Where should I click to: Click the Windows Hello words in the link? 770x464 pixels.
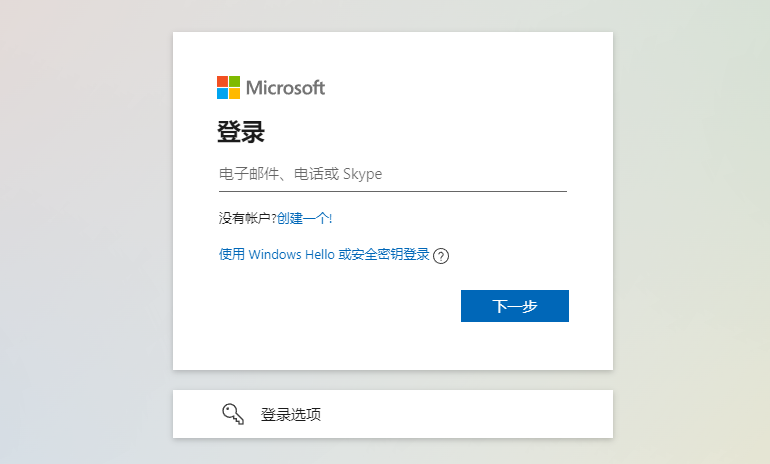pos(292,254)
